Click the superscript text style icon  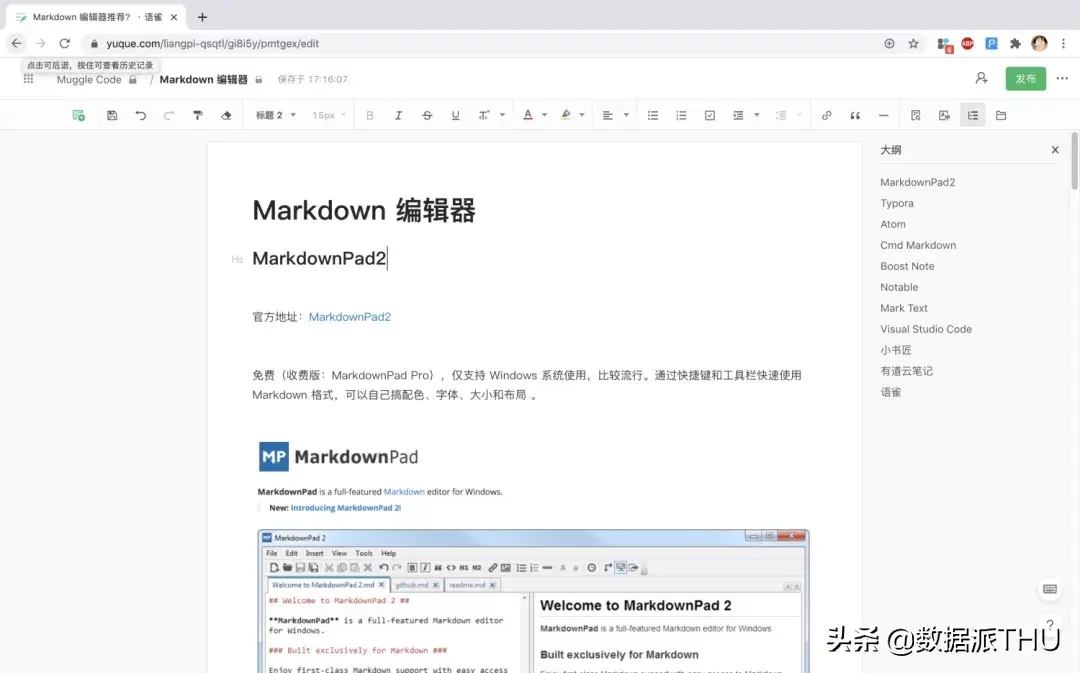coord(484,115)
